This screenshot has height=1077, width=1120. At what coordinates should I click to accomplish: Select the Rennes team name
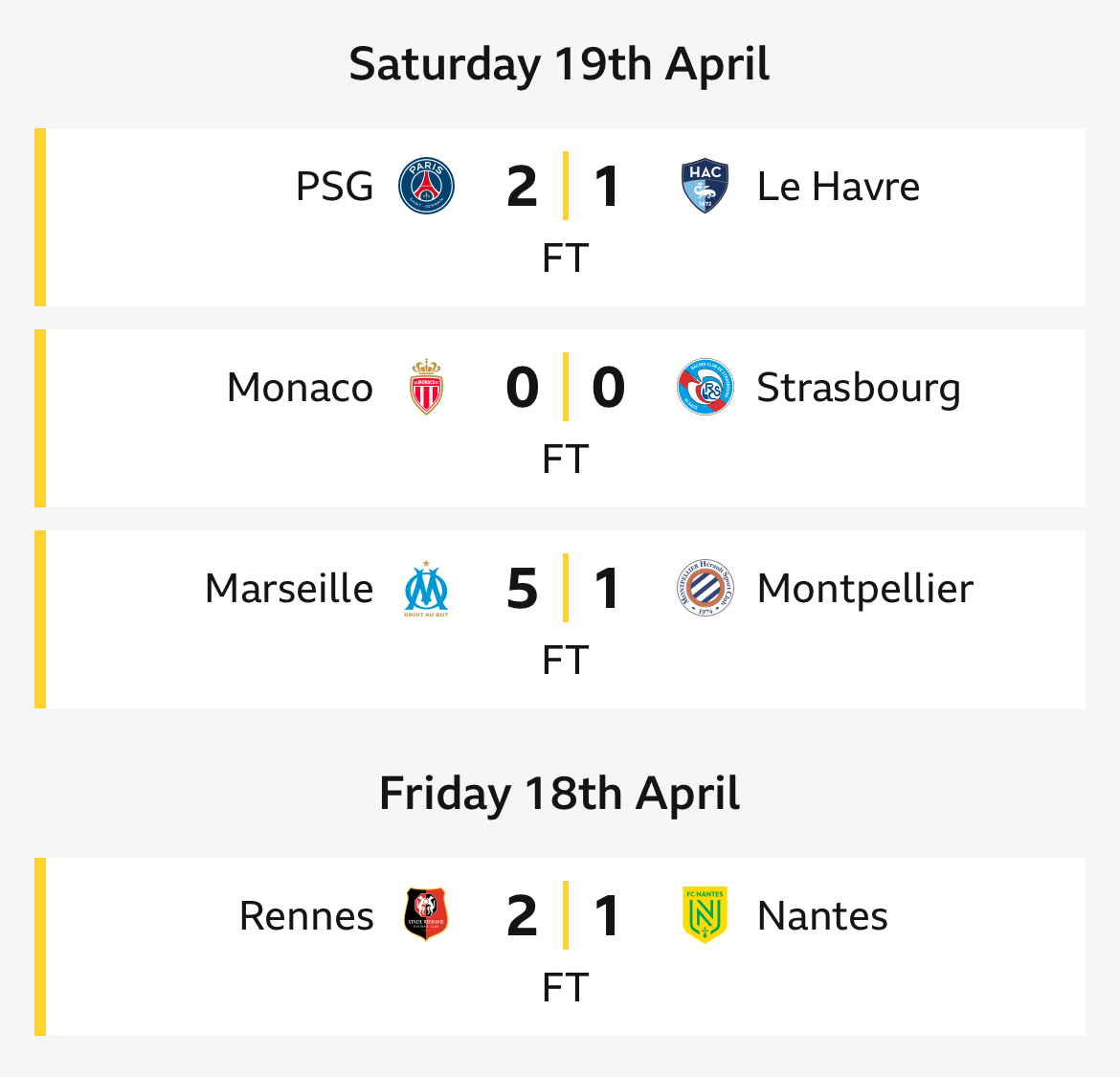[306, 915]
